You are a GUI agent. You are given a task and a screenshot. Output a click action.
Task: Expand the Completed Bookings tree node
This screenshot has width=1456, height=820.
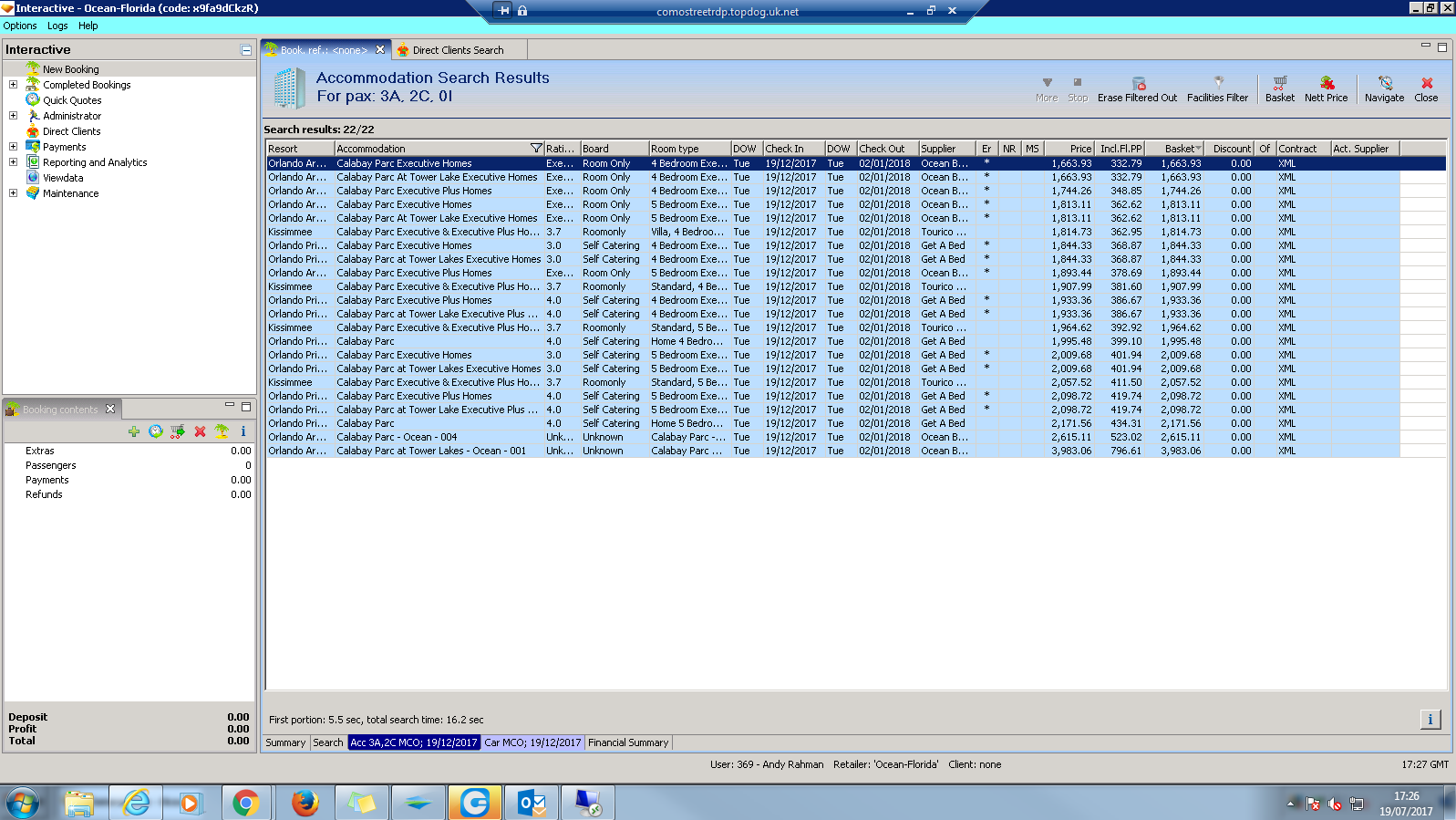[x=13, y=85]
